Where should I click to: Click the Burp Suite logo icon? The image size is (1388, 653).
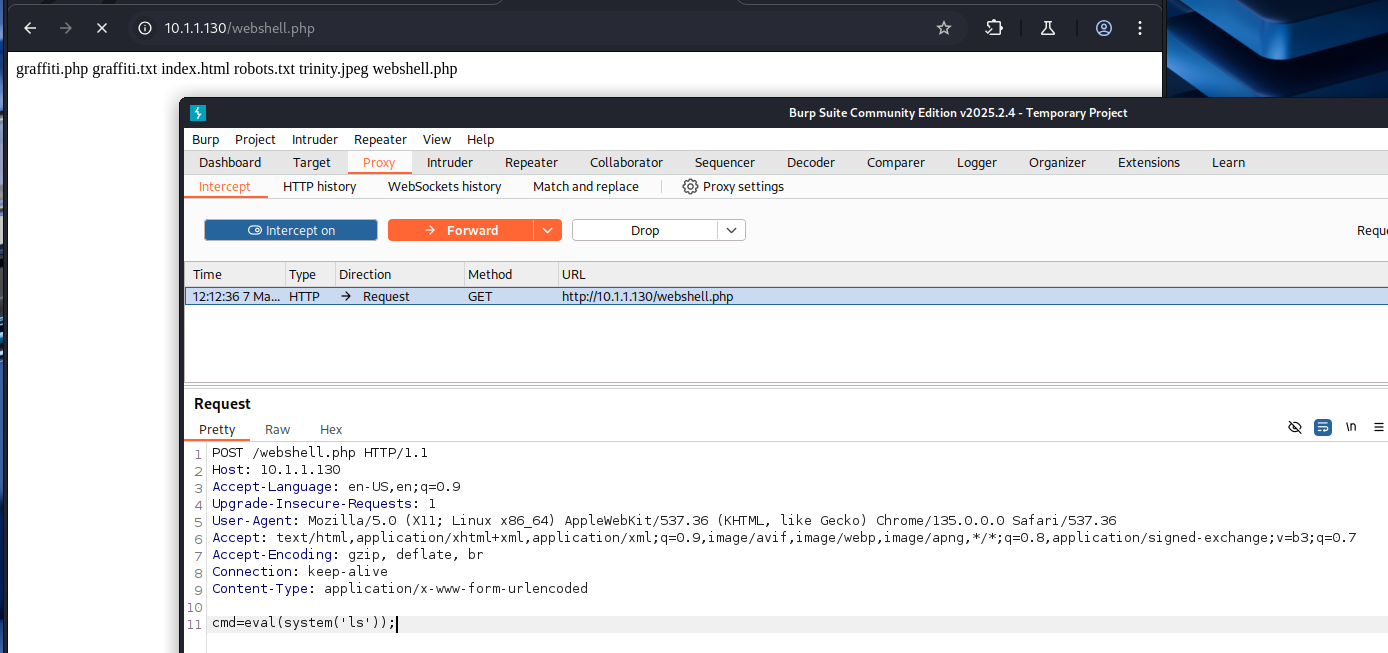pyautogui.click(x=198, y=113)
